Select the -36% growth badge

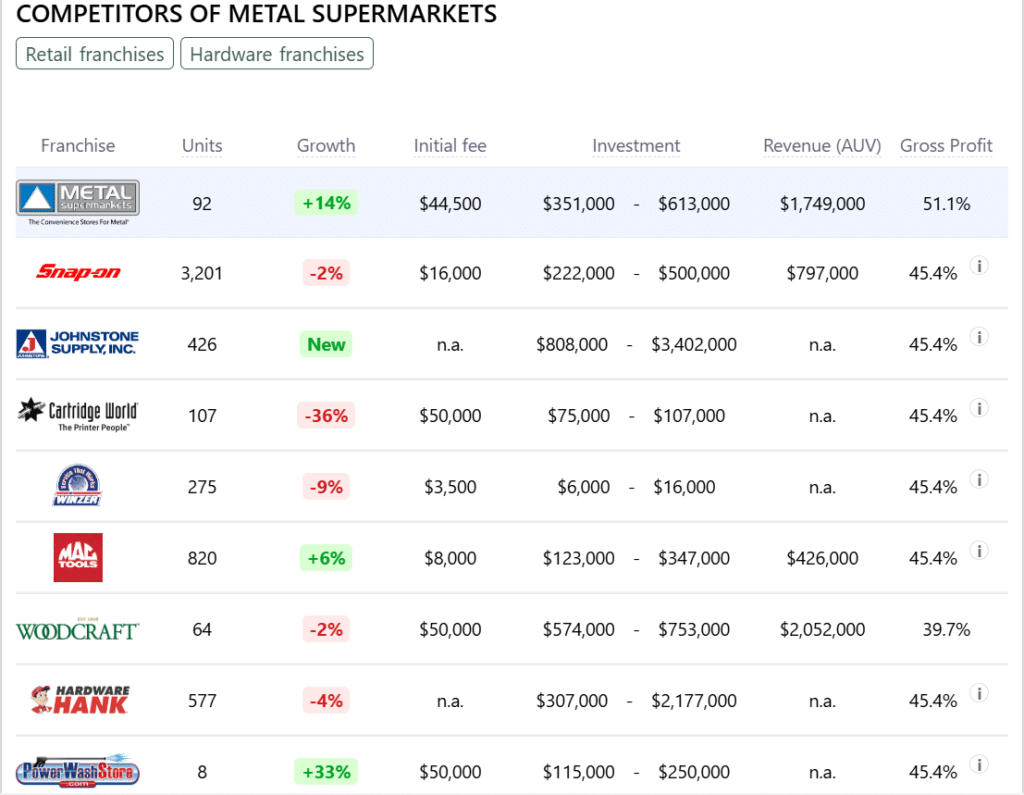326,415
